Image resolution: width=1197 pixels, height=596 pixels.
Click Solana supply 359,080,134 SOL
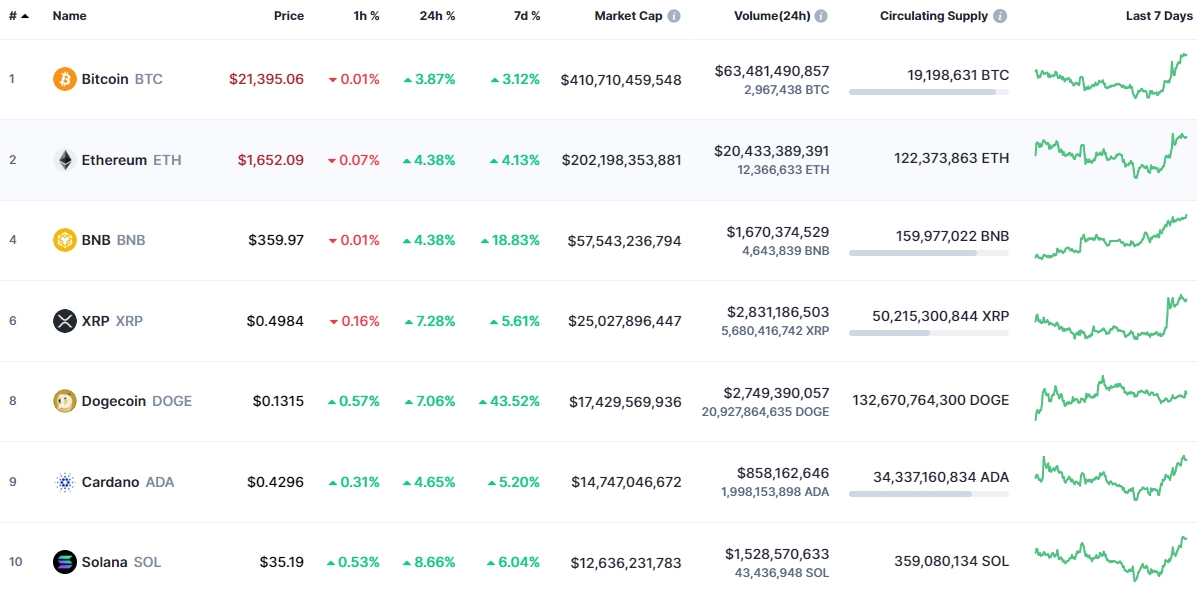click(x=951, y=561)
